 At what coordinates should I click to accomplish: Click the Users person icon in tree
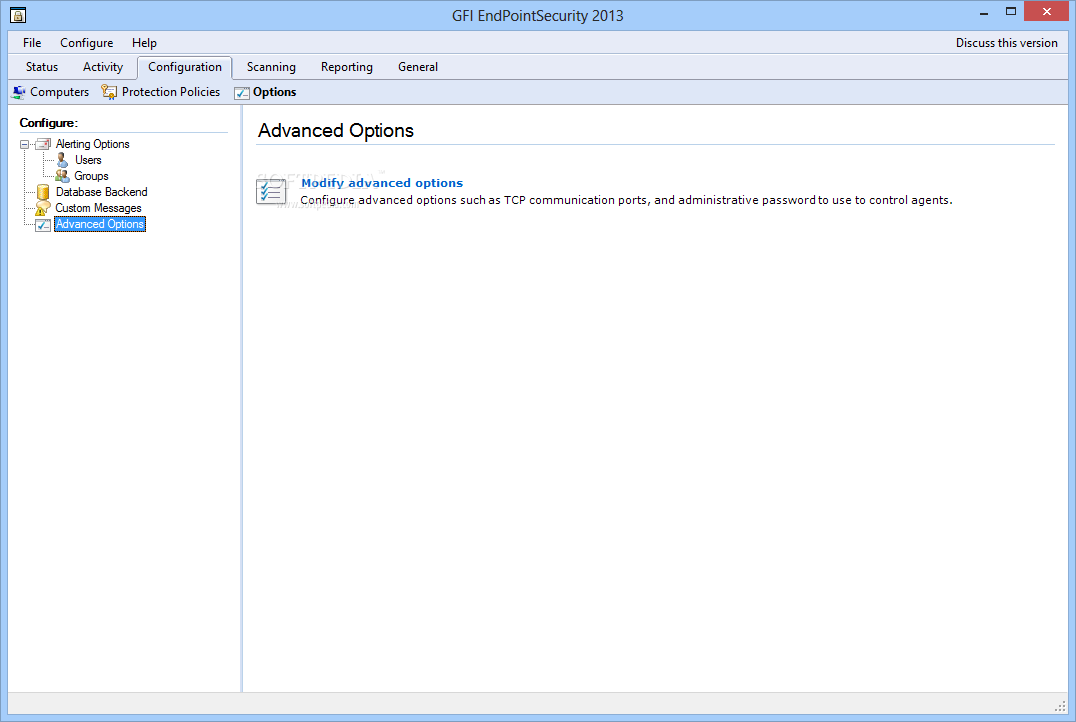pyautogui.click(x=62, y=160)
